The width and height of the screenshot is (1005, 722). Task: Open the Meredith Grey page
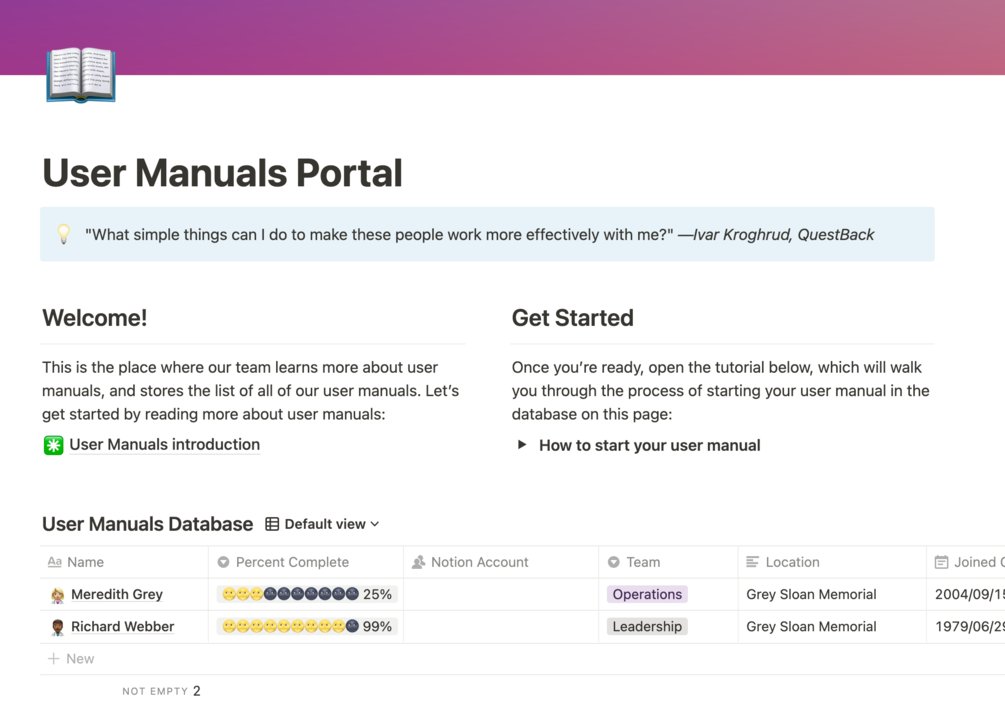click(x=117, y=594)
